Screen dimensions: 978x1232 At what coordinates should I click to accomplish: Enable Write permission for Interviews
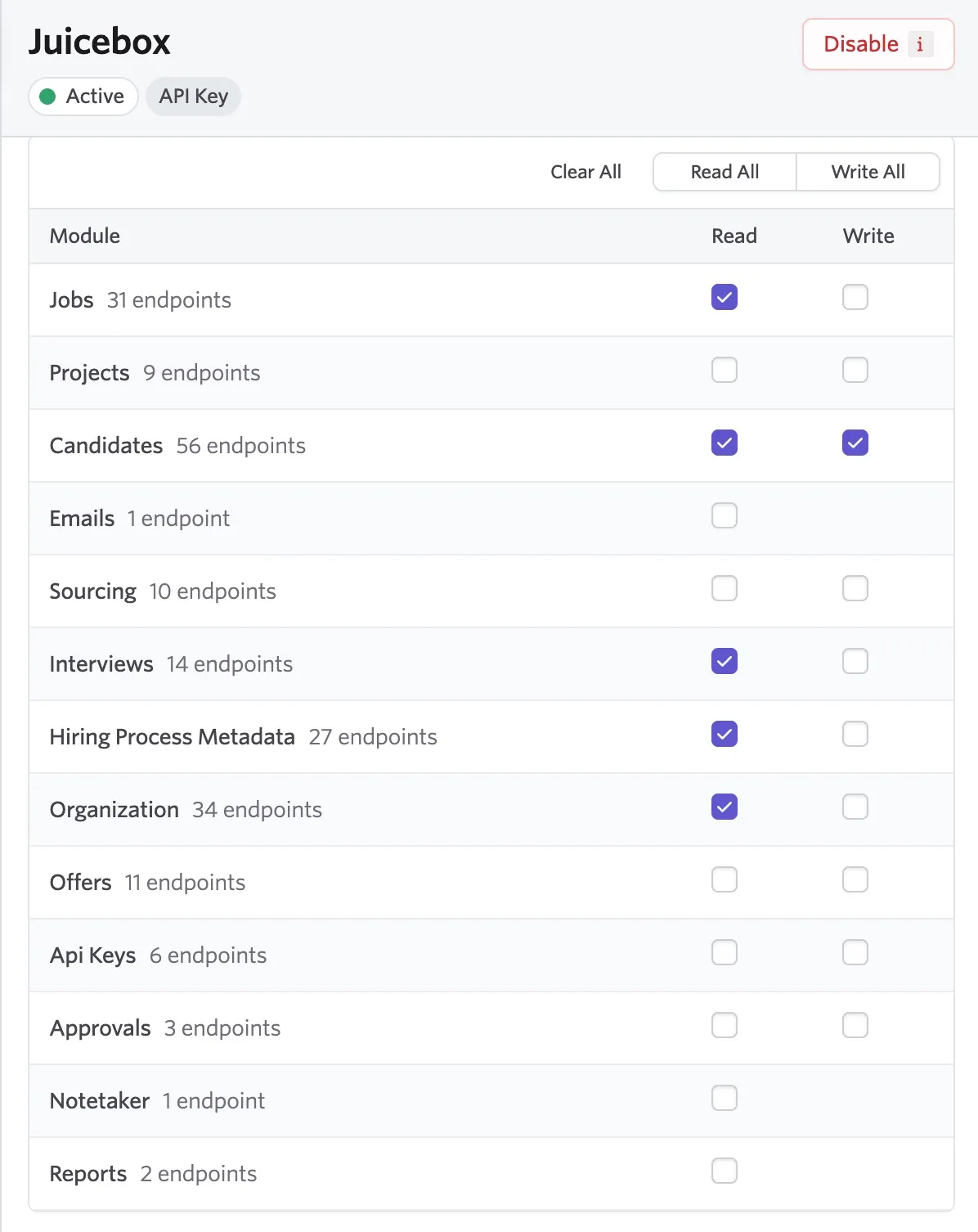pos(855,661)
